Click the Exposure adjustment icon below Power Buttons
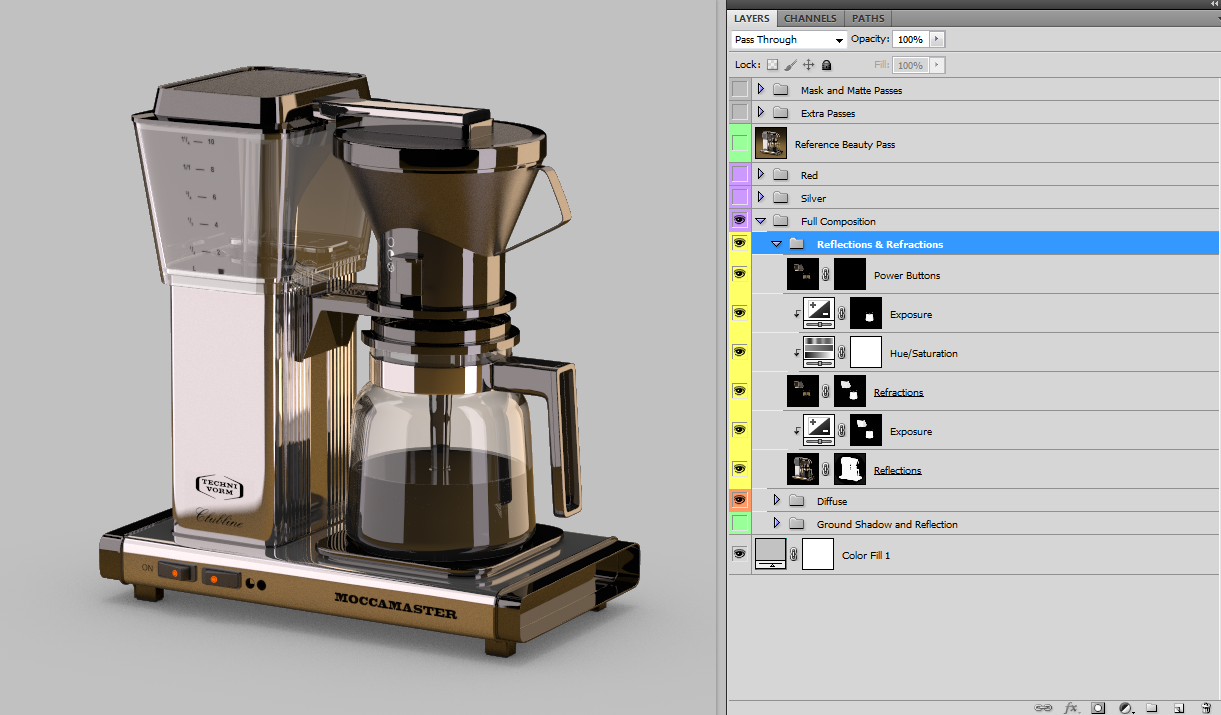 pos(820,314)
